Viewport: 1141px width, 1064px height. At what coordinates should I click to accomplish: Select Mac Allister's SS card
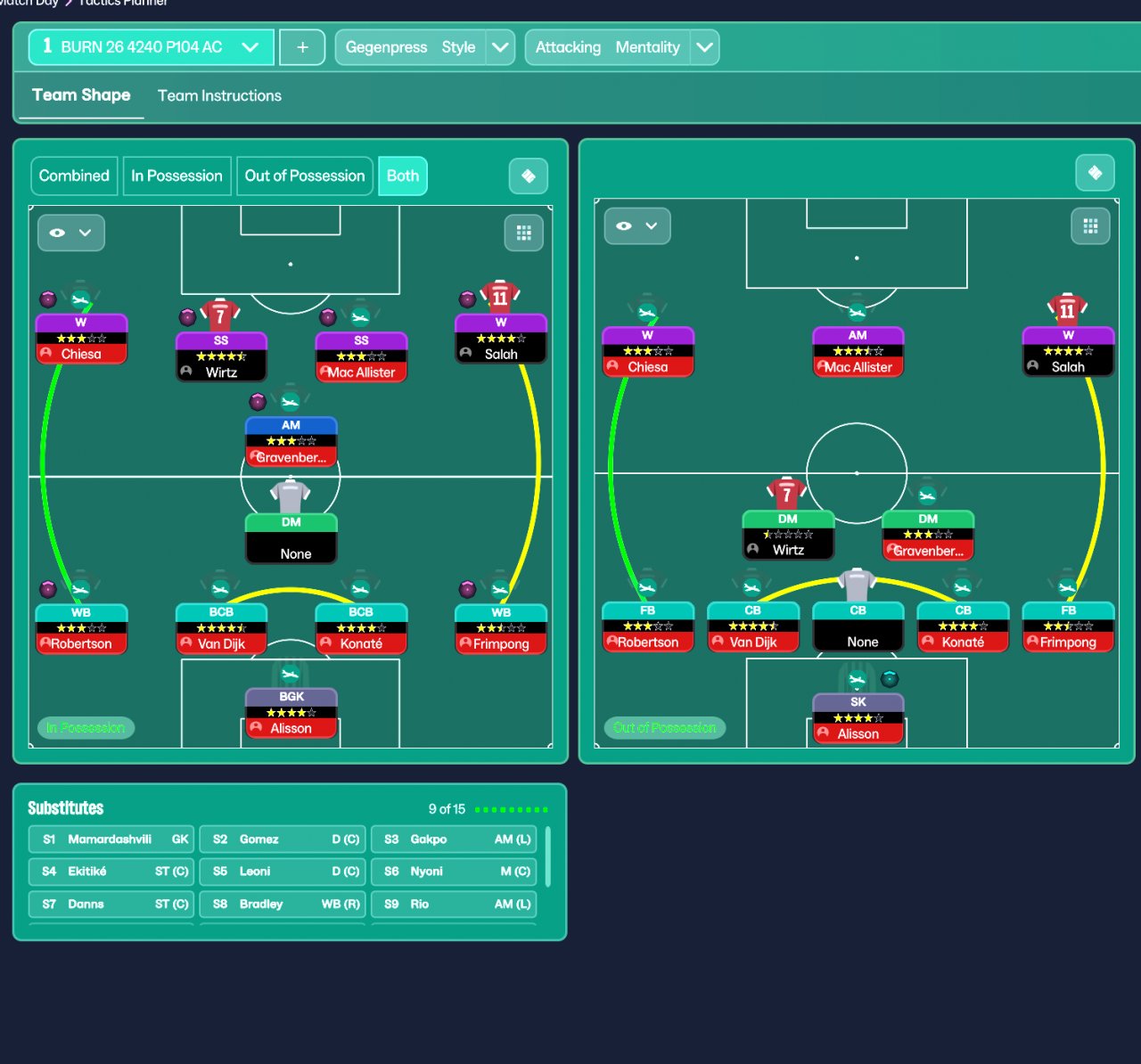tap(361, 356)
